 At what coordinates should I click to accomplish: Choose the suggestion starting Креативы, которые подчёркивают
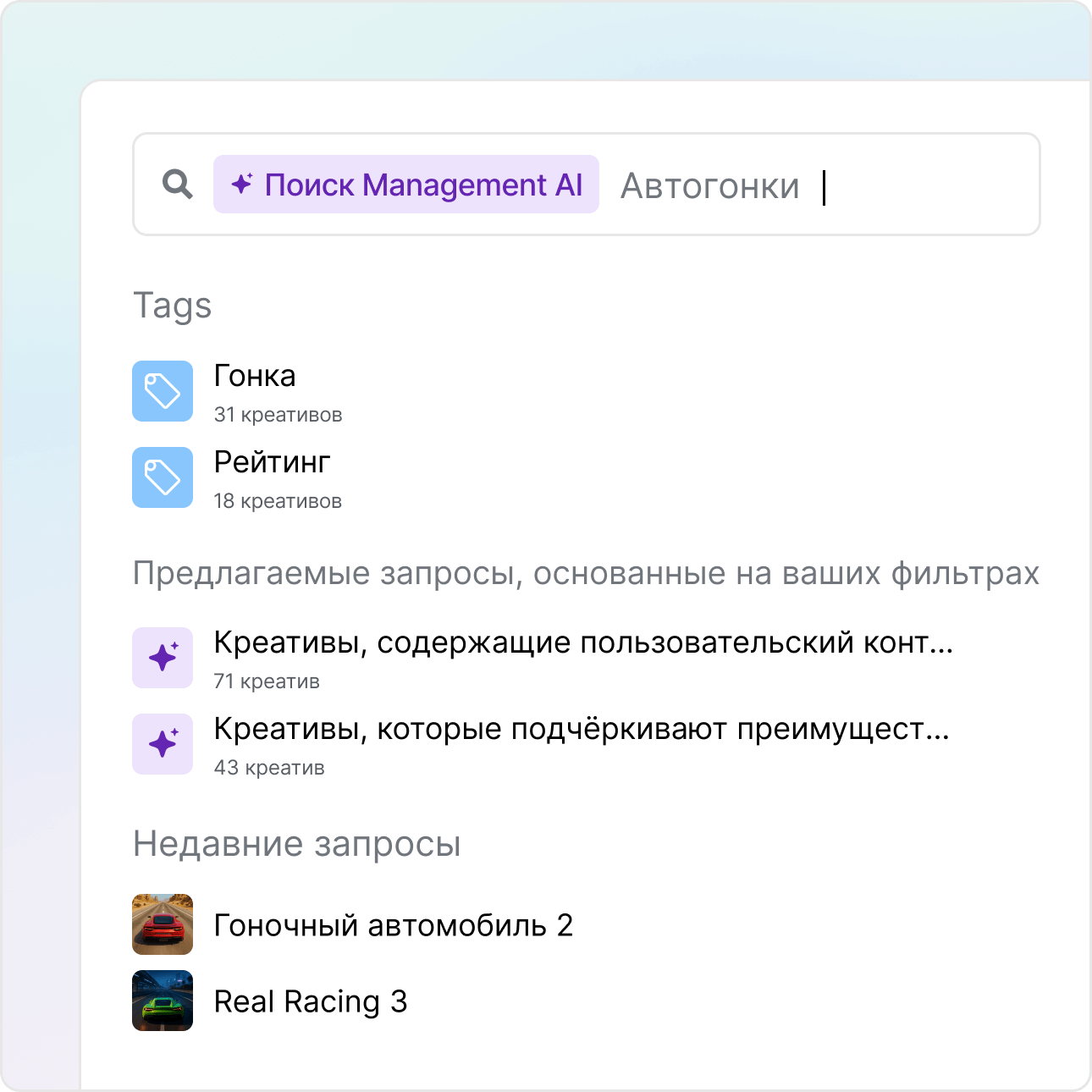click(581, 730)
